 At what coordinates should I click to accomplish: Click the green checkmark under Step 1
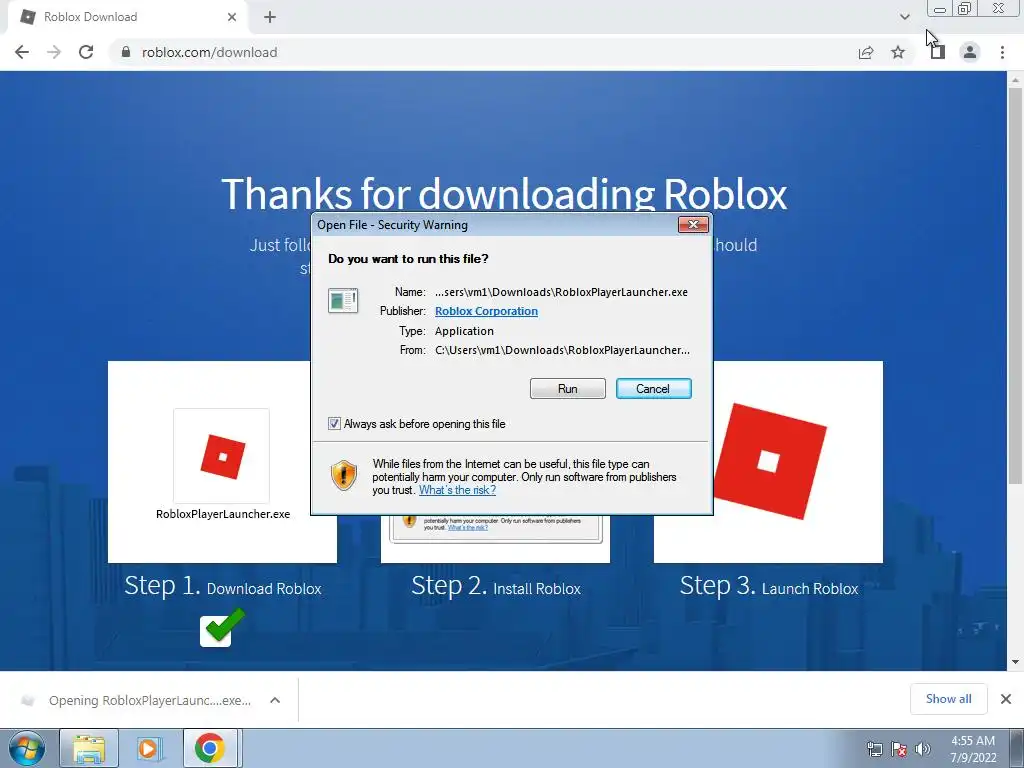pos(223,627)
